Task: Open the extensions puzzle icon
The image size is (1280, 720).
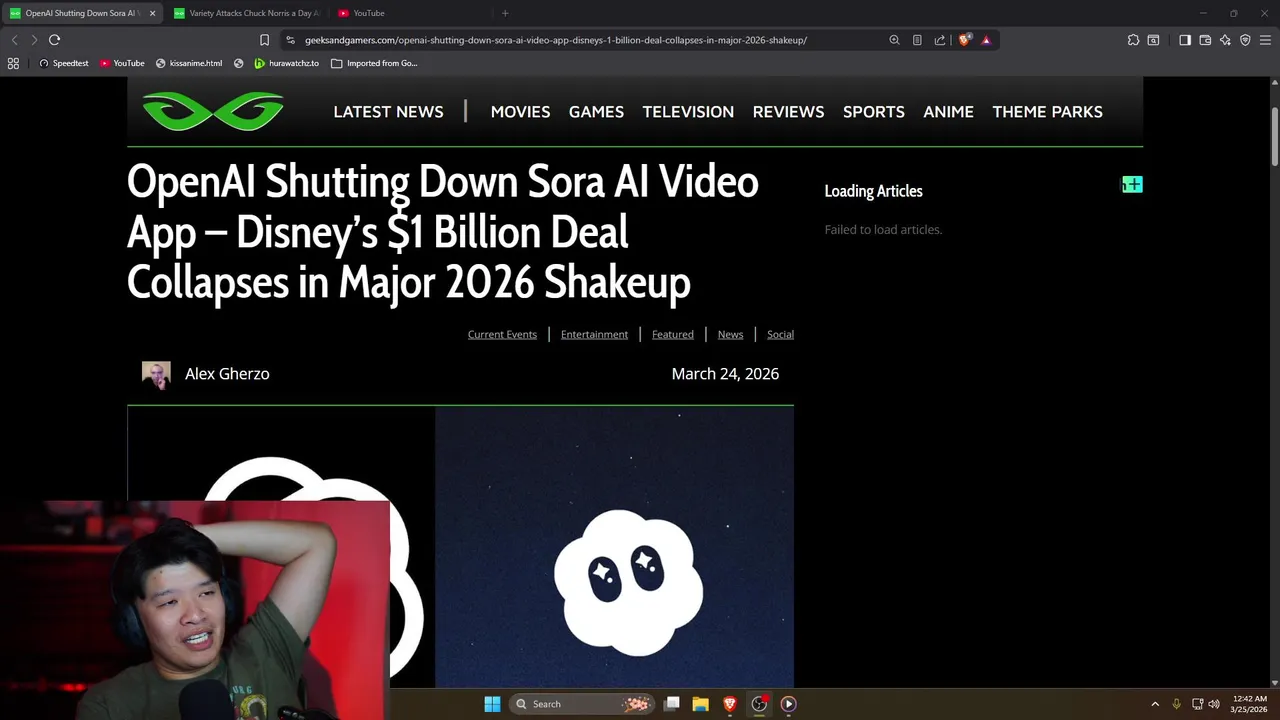Action: [x=1133, y=40]
